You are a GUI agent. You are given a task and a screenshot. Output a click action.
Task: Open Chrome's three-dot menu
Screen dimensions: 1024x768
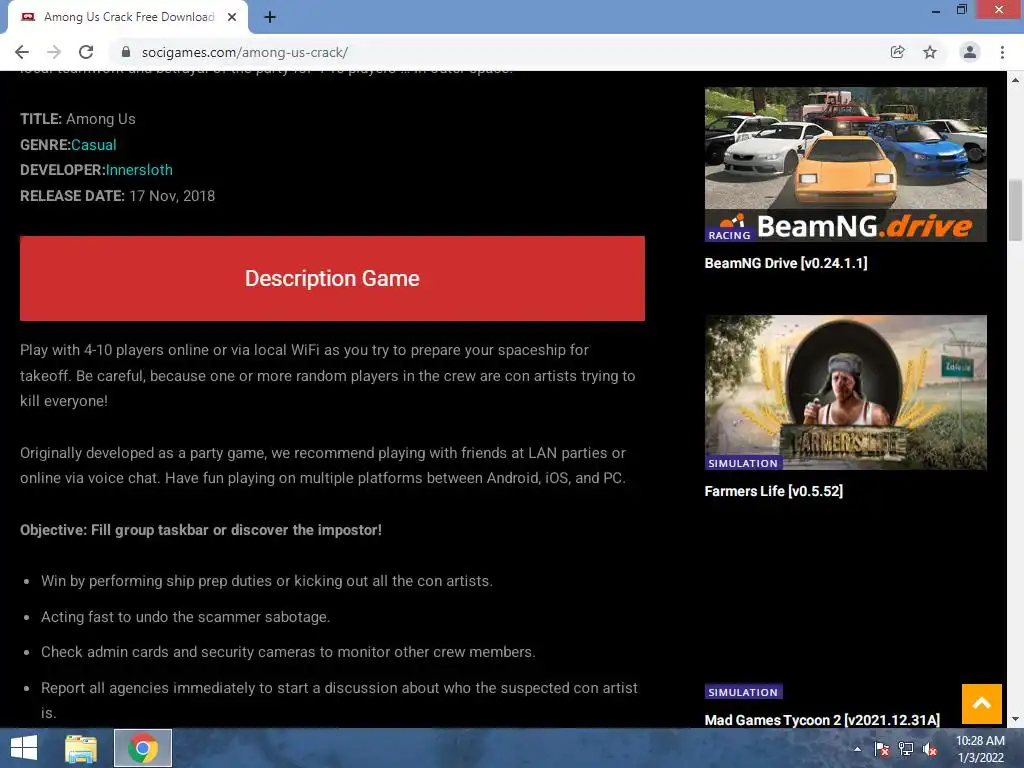tap(1002, 52)
